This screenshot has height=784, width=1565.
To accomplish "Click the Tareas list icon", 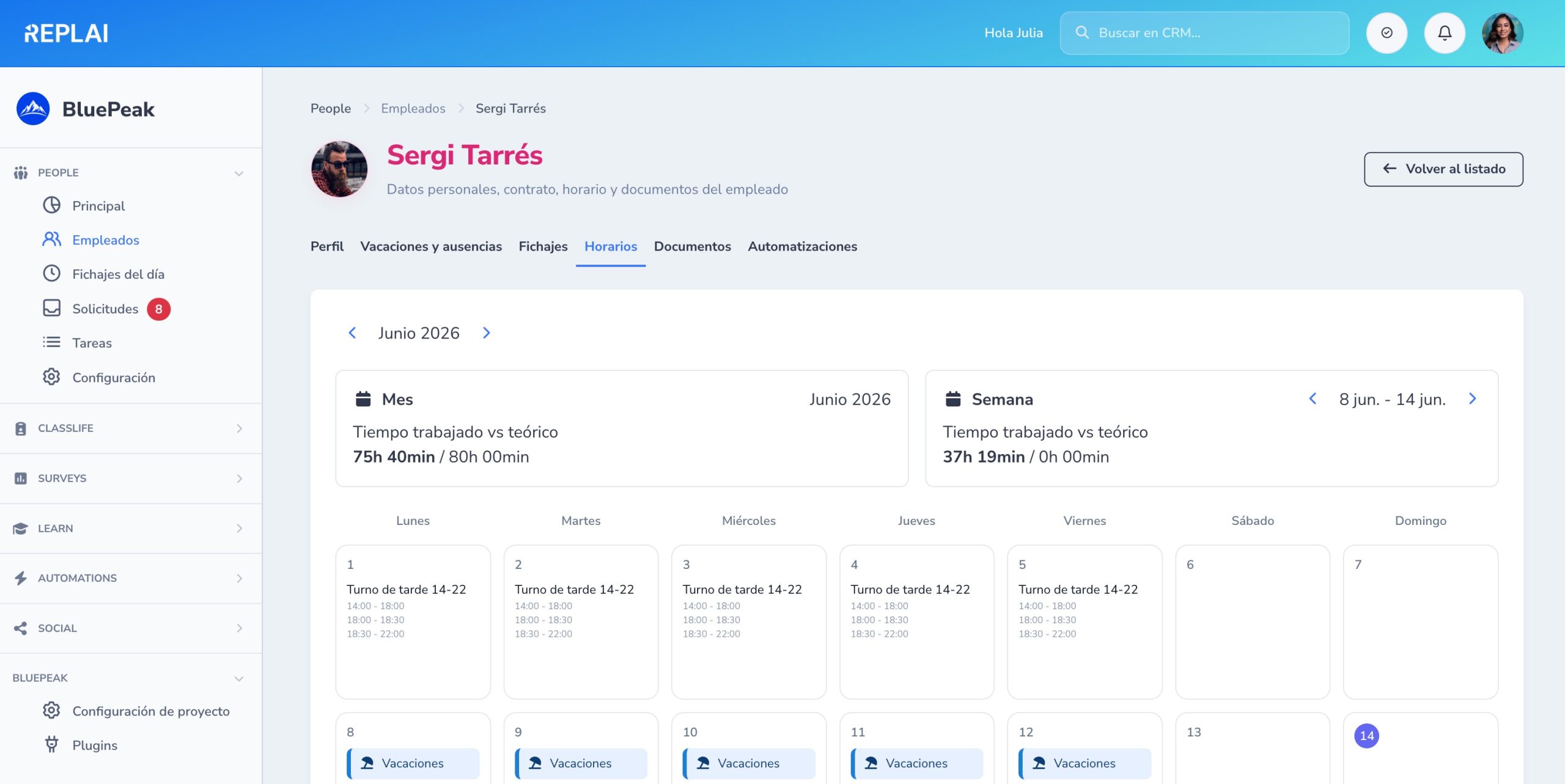I will pyautogui.click(x=51, y=342).
